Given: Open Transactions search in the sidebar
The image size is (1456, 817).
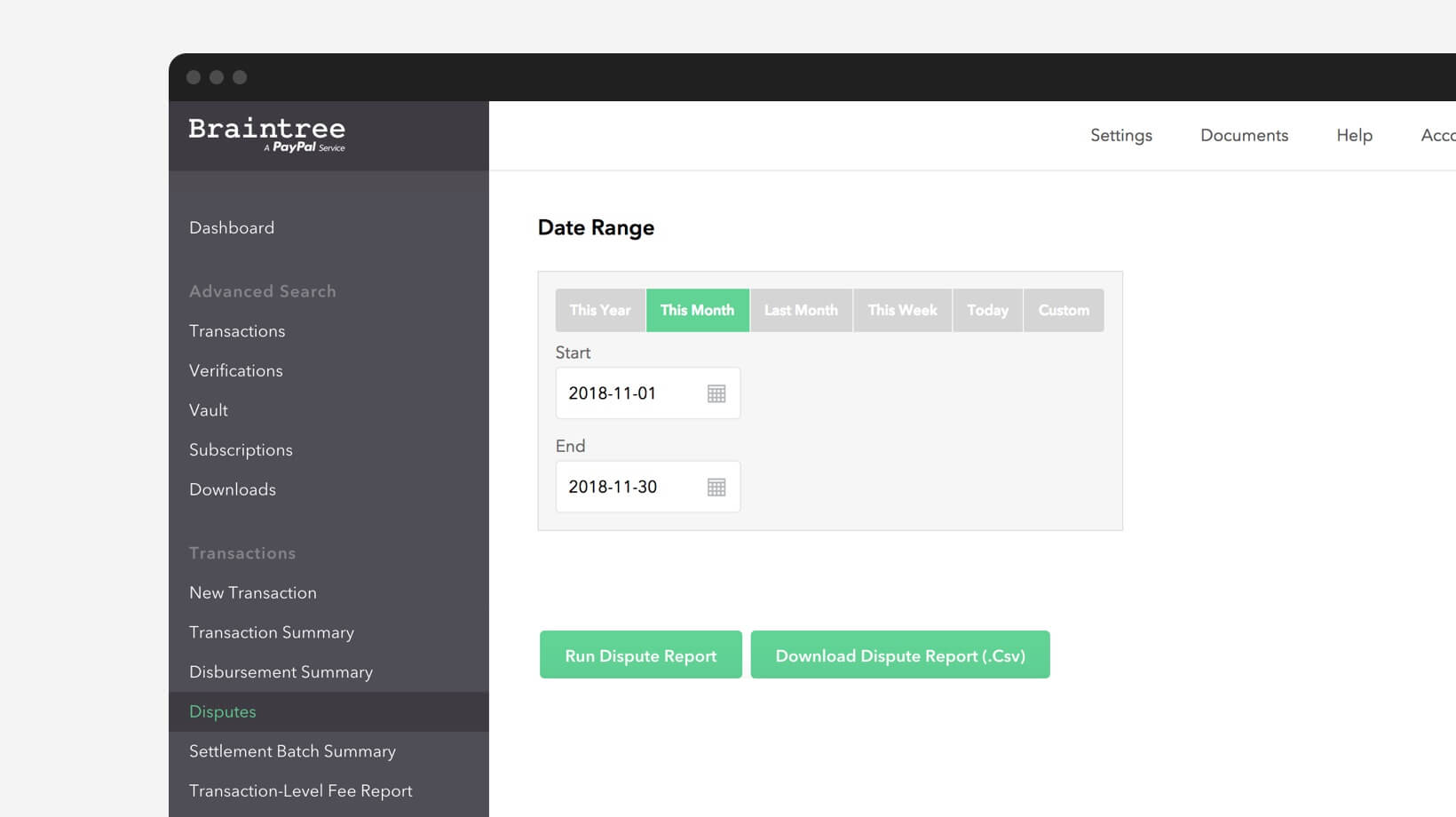Looking at the screenshot, I should tap(237, 330).
